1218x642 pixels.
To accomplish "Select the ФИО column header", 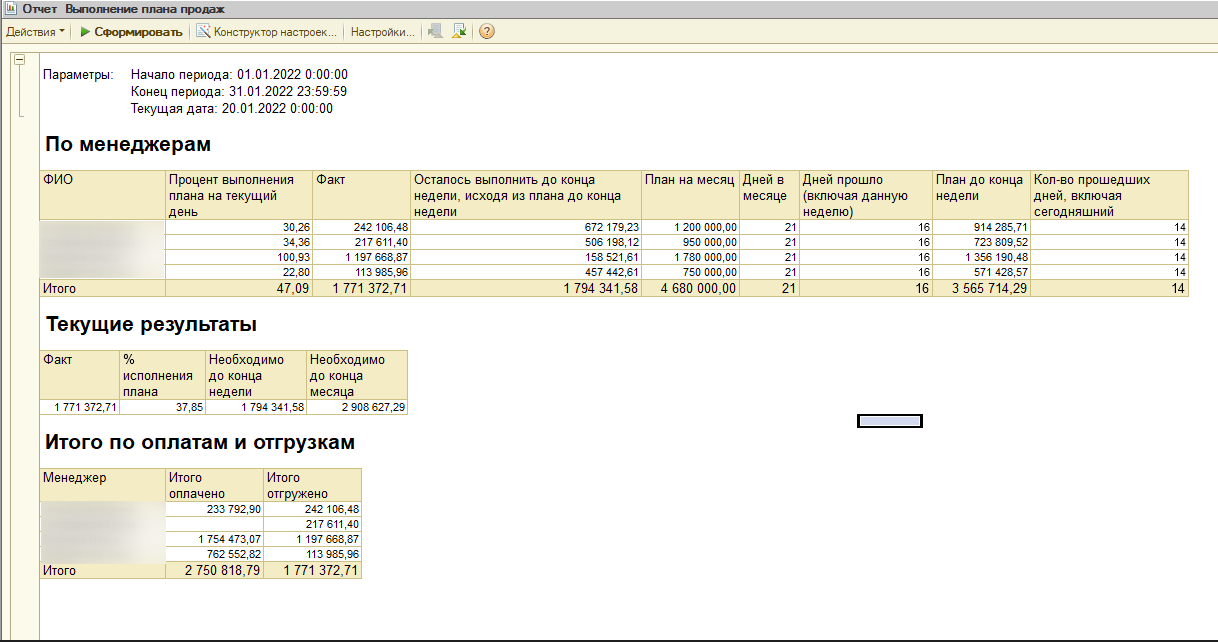I will click(x=102, y=194).
